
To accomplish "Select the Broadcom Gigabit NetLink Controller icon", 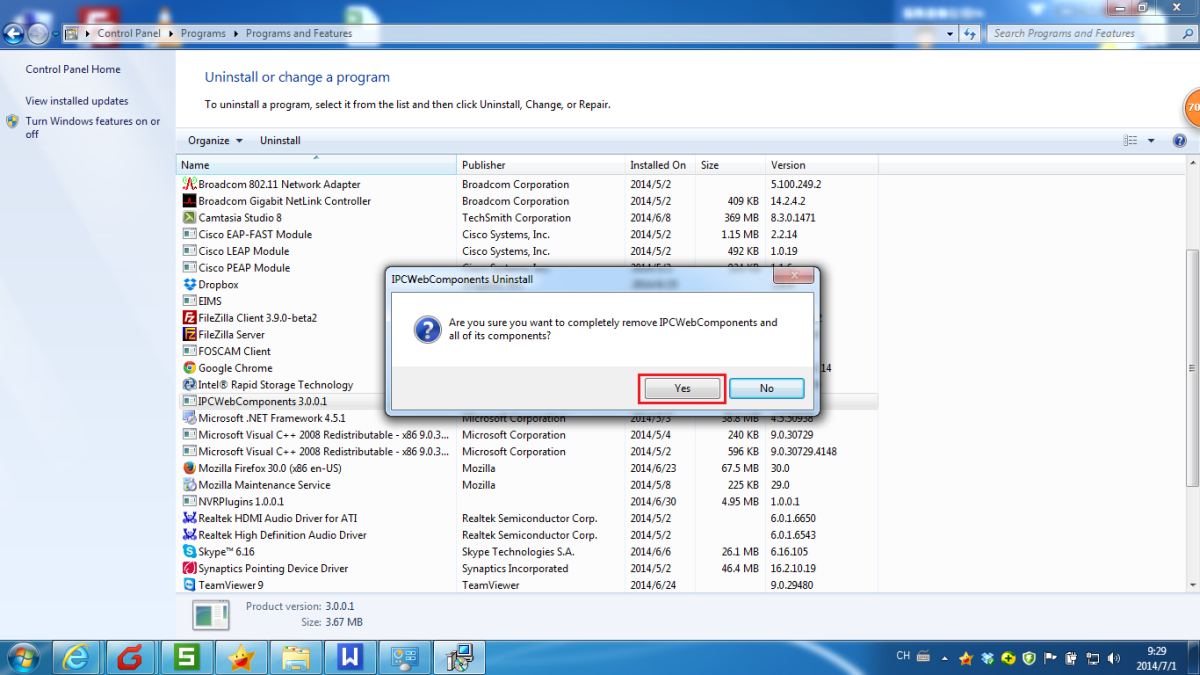I will [190, 201].
